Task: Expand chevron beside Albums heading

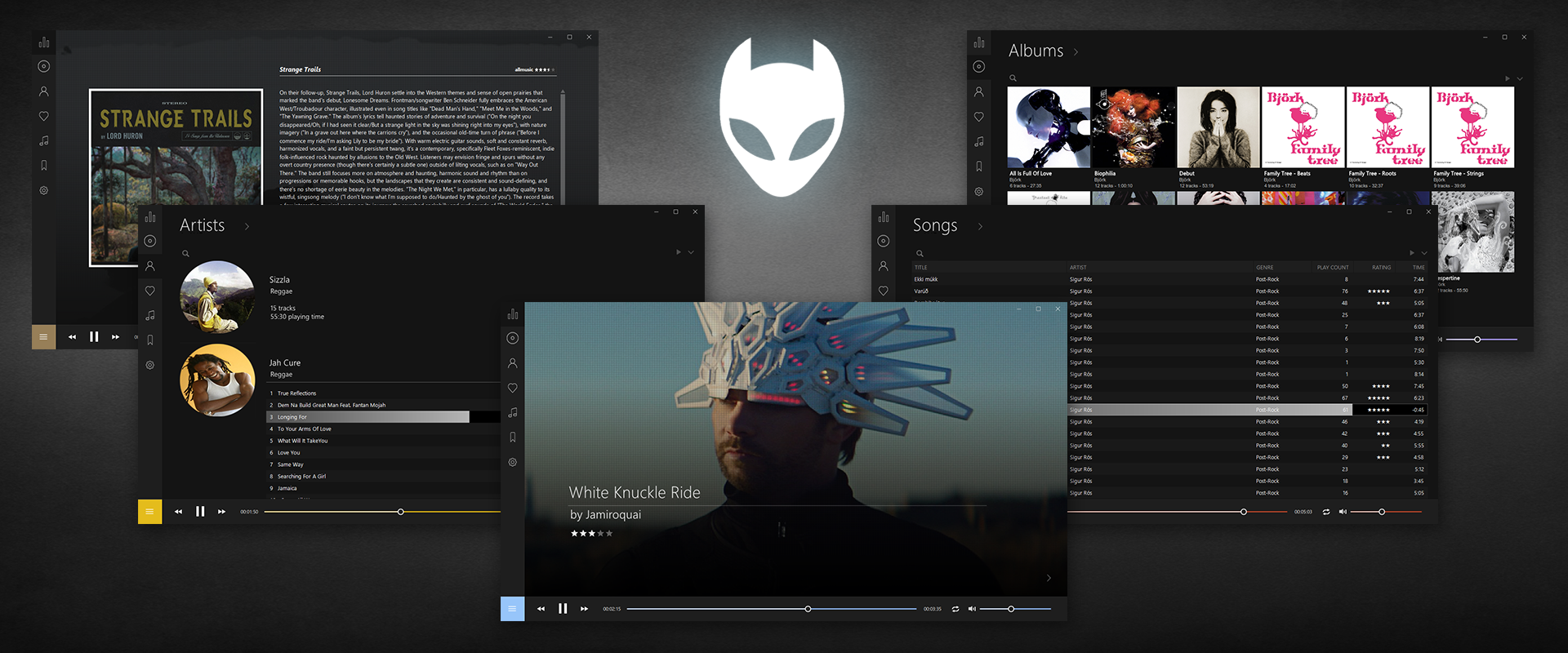Action: (x=1076, y=52)
